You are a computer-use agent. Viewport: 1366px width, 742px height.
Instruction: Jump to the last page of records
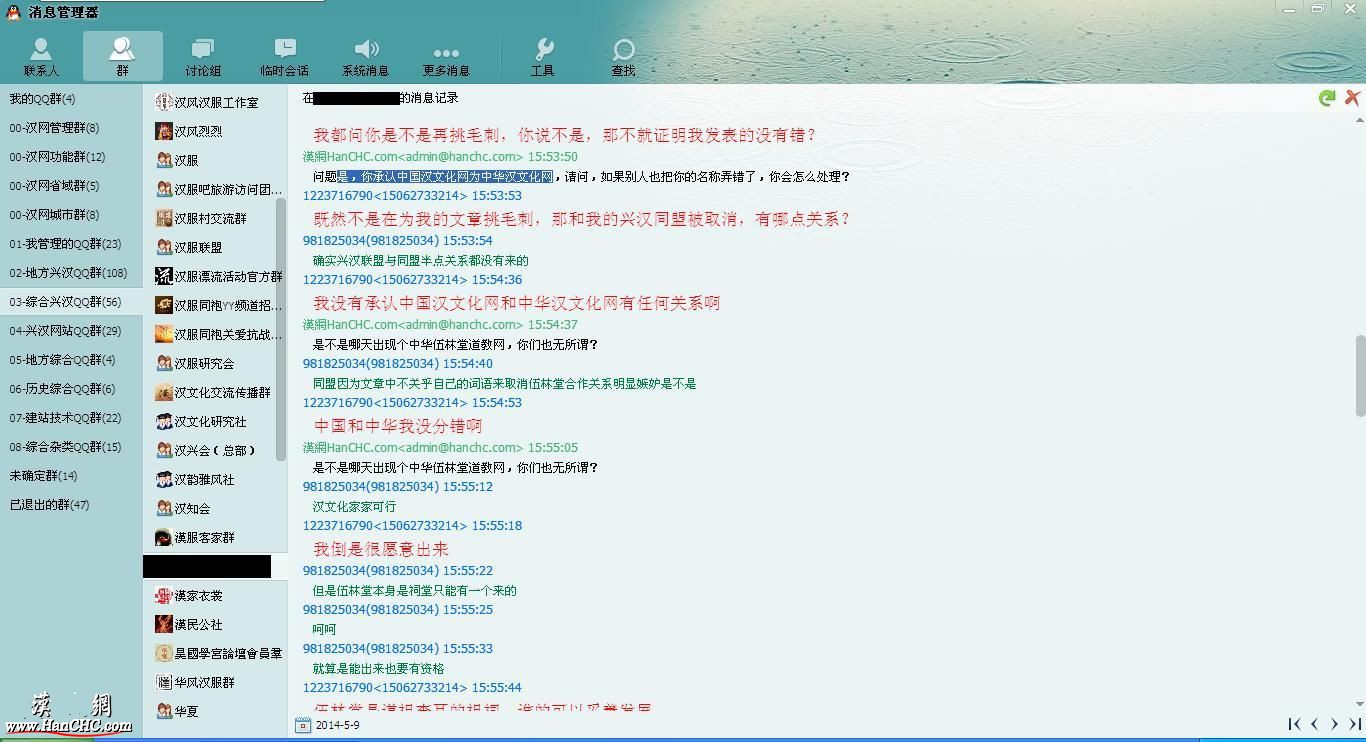tap(1355, 724)
